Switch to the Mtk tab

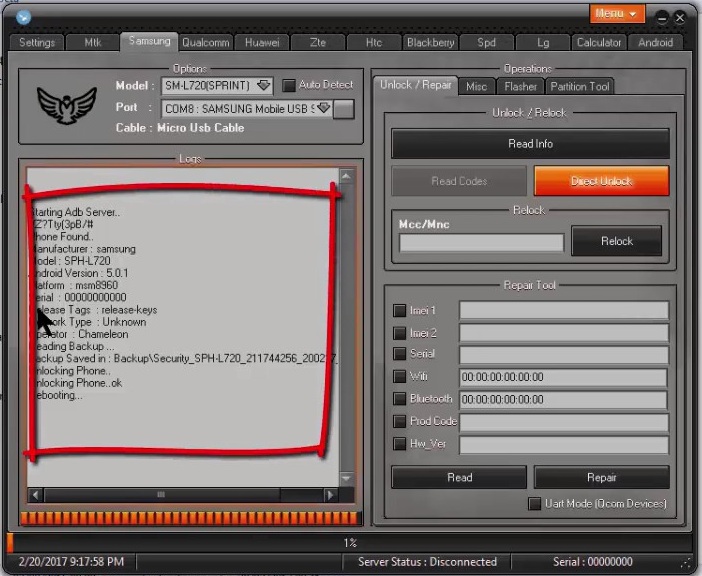93,43
